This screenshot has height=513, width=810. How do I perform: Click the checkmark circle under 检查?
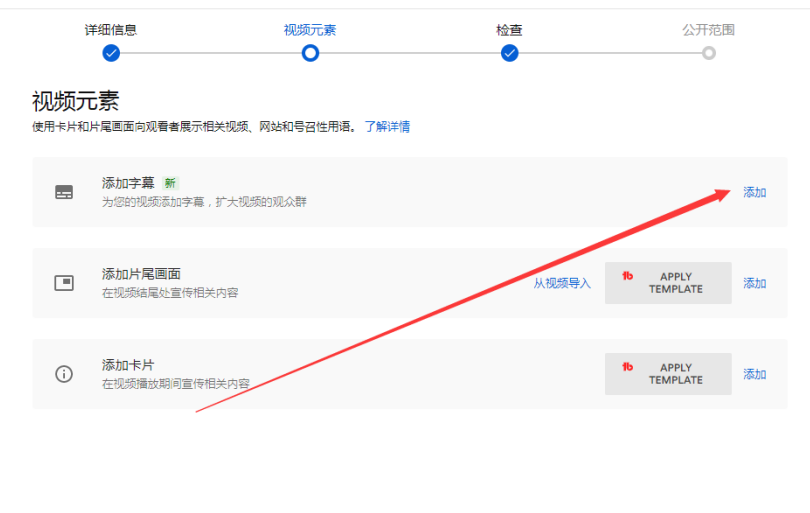pyautogui.click(x=509, y=53)
